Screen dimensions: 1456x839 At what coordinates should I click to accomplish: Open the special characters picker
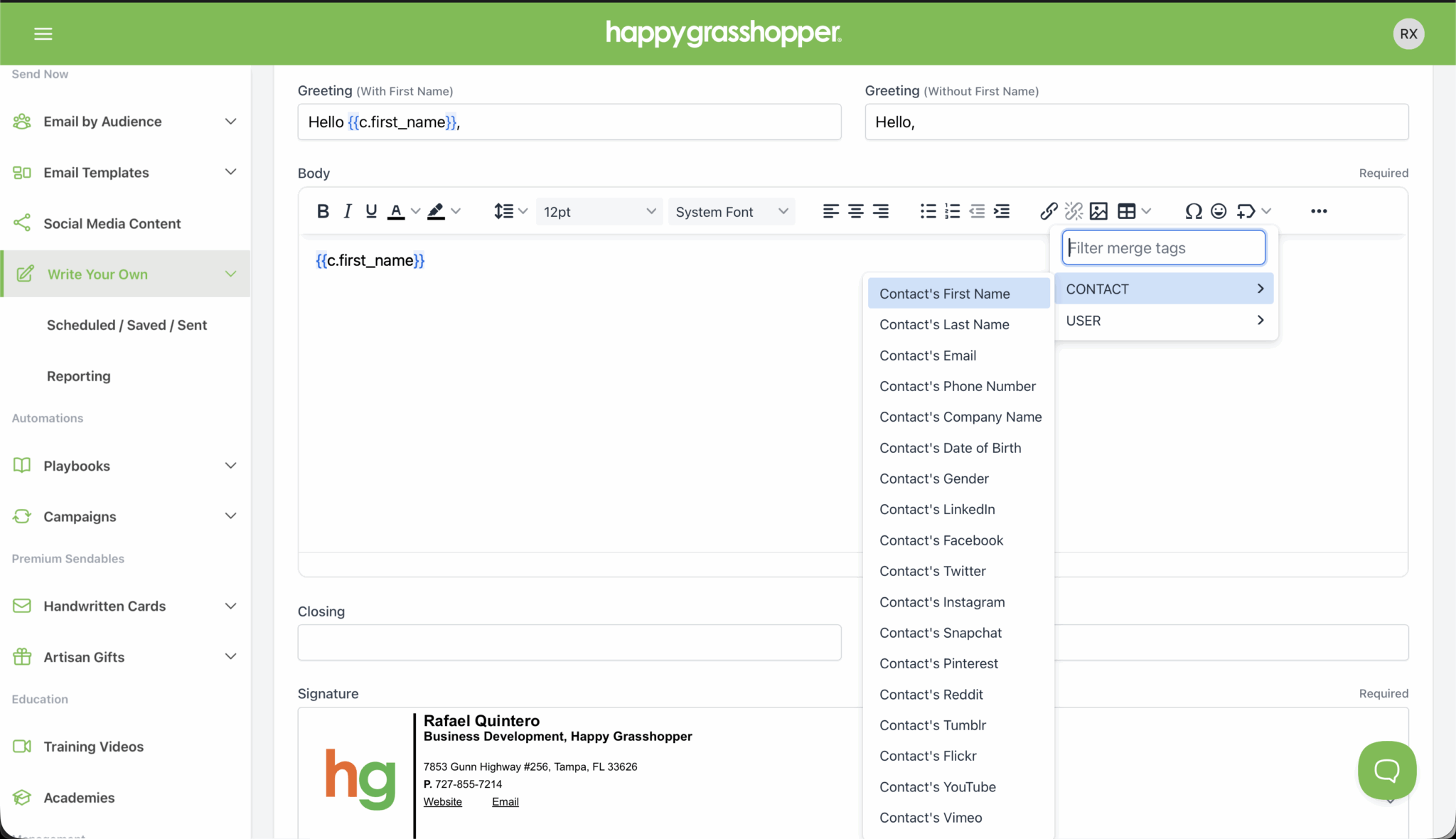point(1193,211)
